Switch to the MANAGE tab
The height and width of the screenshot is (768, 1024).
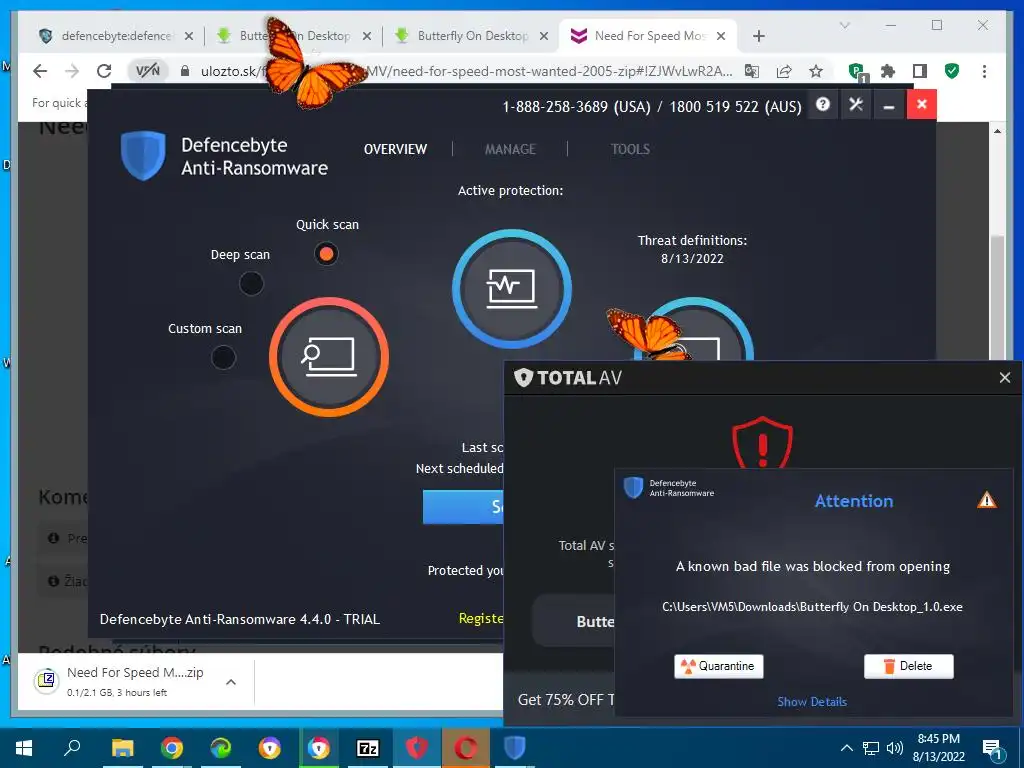coord(510,150)
